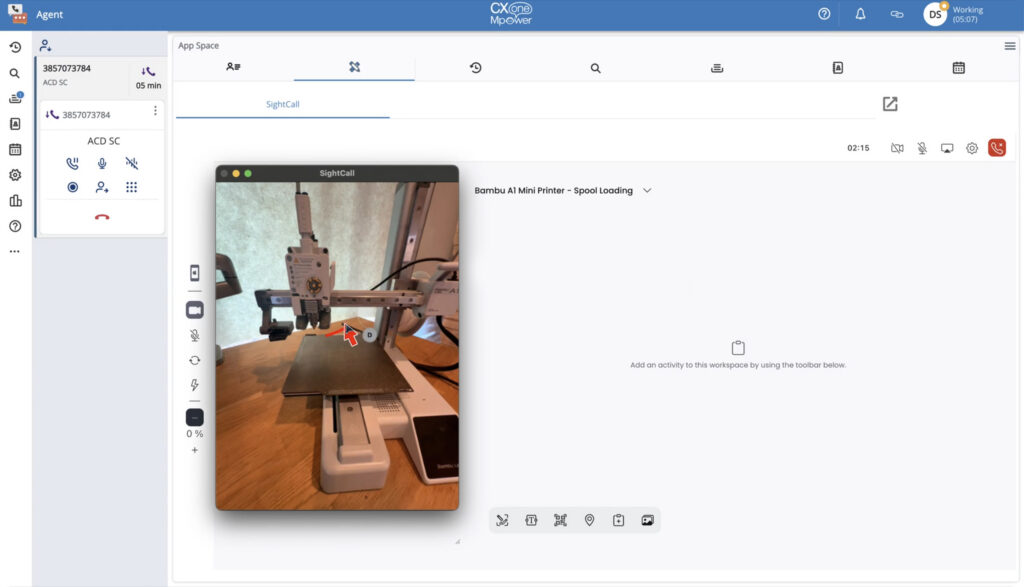
Task: Open the search icon in the left sidebar
Action: point(15,73)
